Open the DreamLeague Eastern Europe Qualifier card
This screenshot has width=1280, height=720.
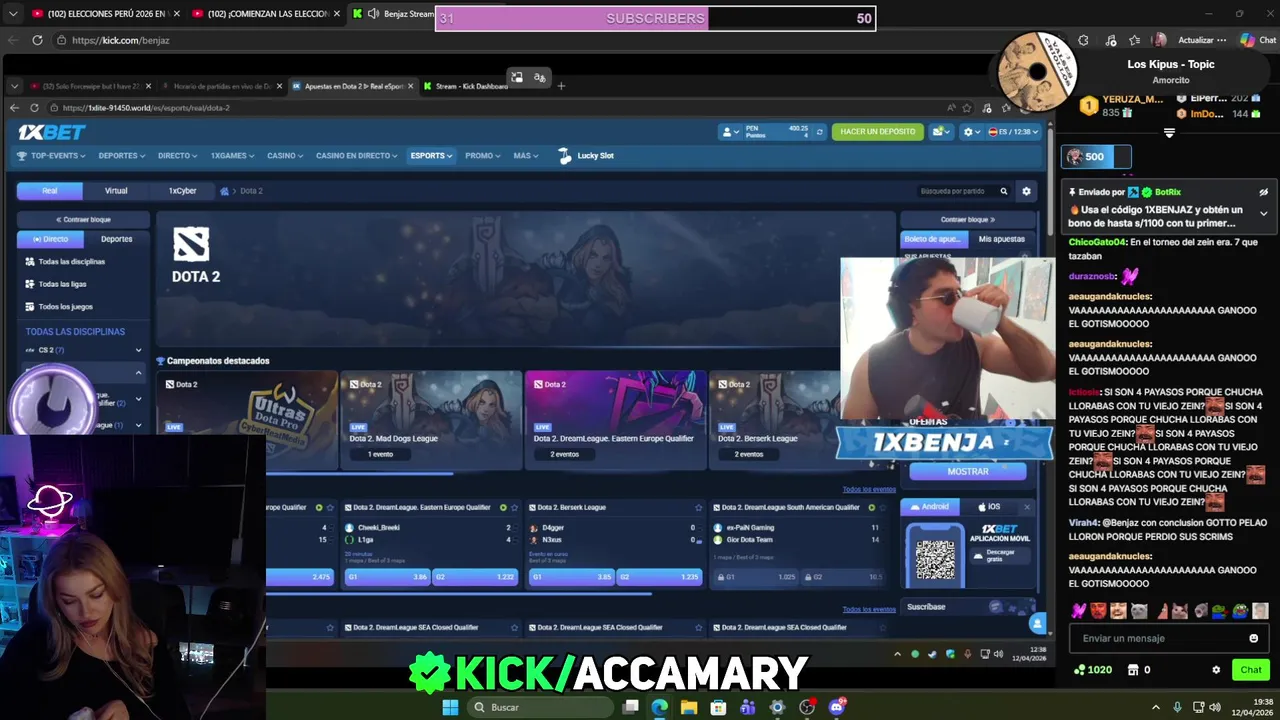pyautogui.click(x=615, y=420)
